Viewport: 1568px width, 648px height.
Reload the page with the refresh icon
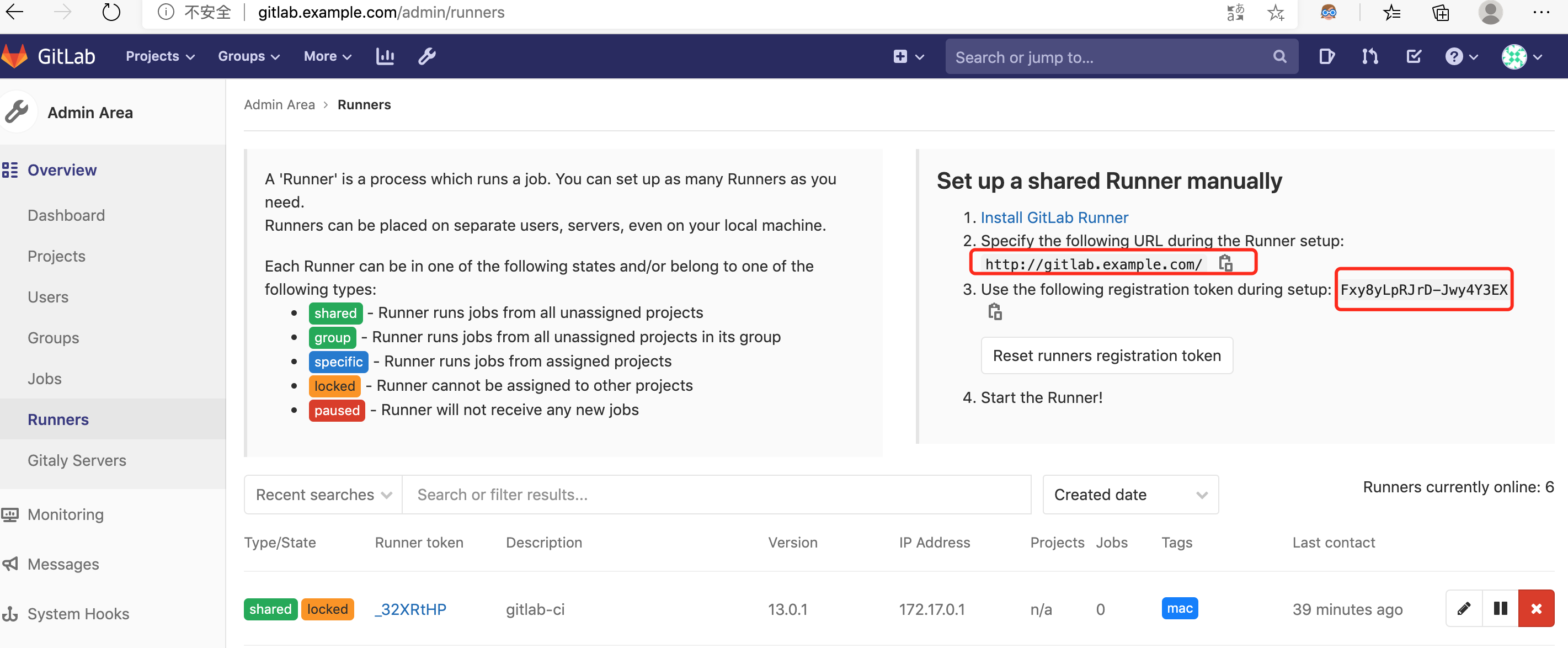click(x=111, y=12)
